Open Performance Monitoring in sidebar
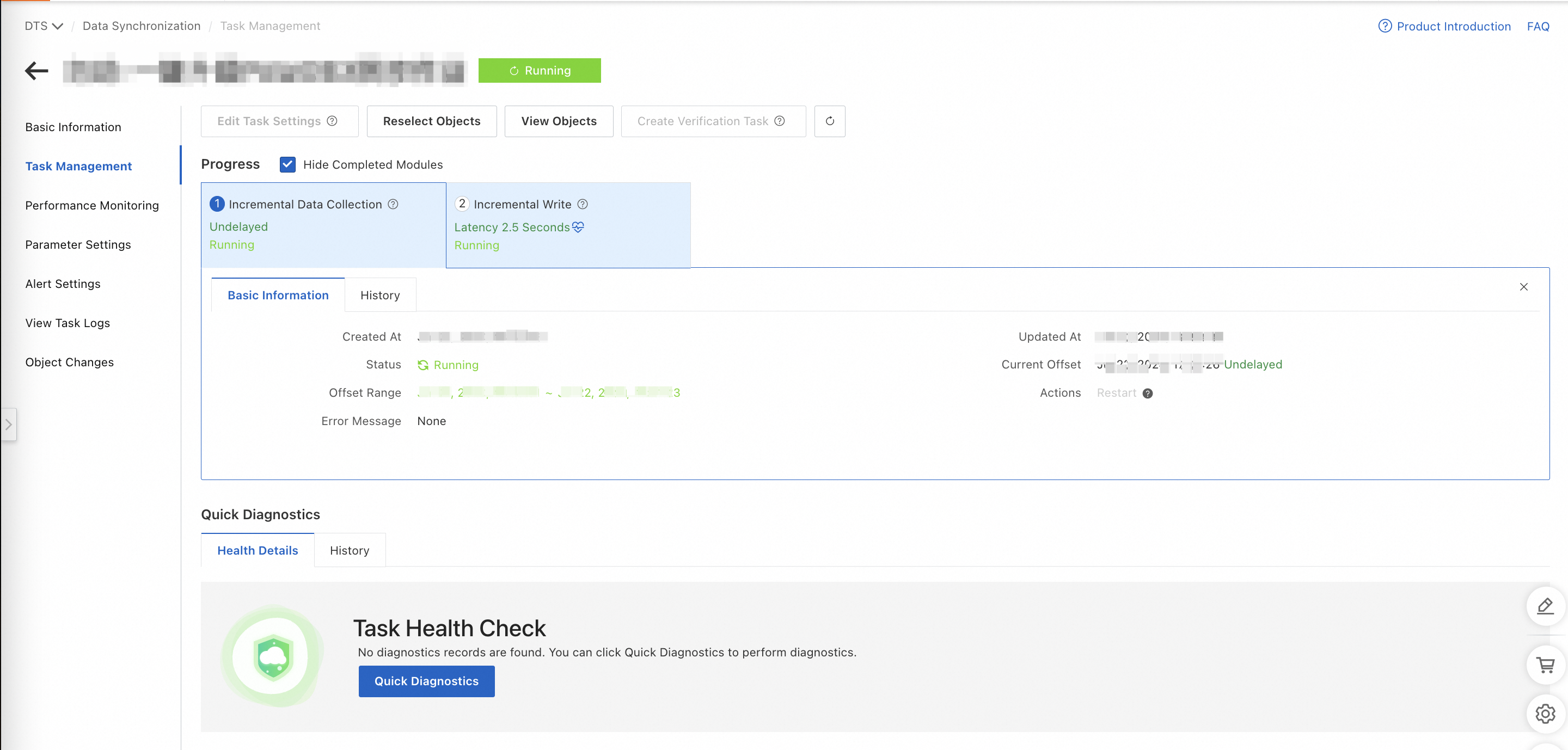This screenshot has width=1568, height=750. coord(92,206)
